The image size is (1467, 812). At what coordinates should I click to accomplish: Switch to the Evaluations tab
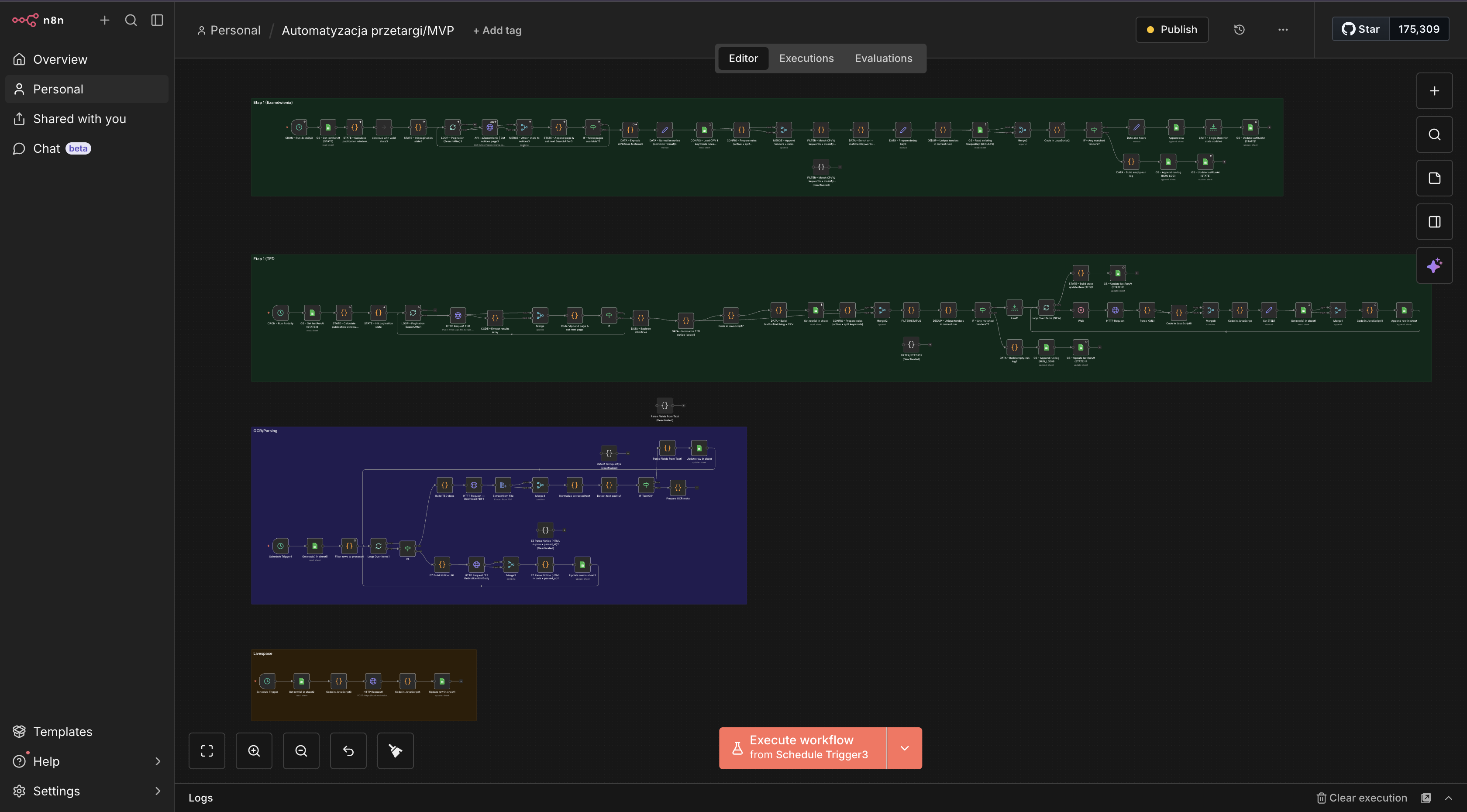click(883, 58)
